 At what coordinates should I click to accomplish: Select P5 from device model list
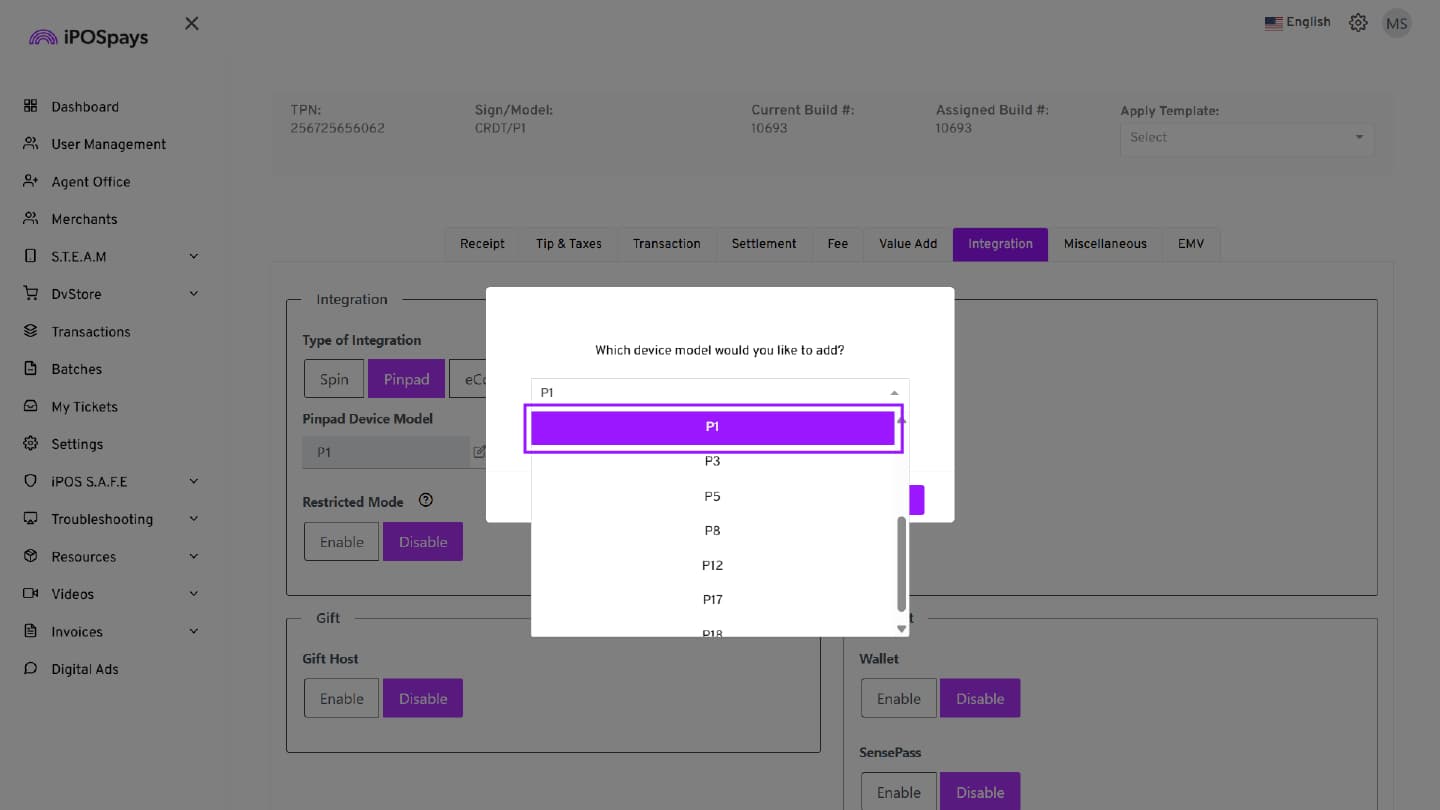(x=712, y=496)
